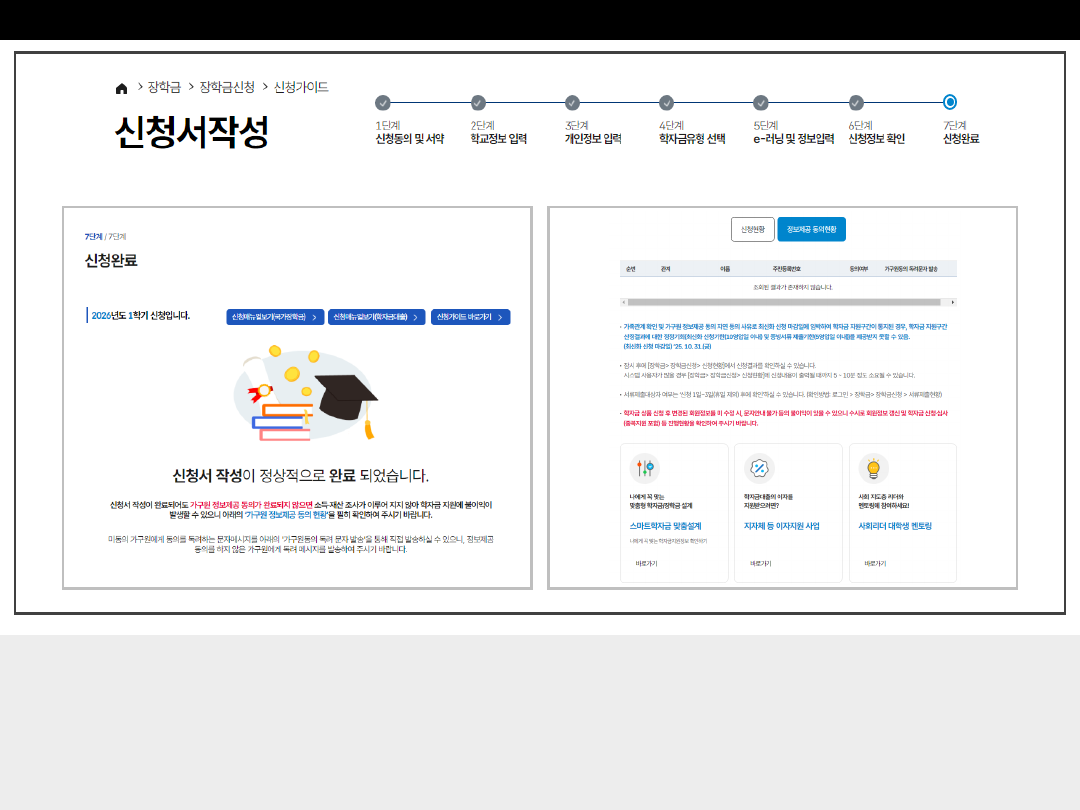Click the table's right scroll arrow

pos(953,302)
